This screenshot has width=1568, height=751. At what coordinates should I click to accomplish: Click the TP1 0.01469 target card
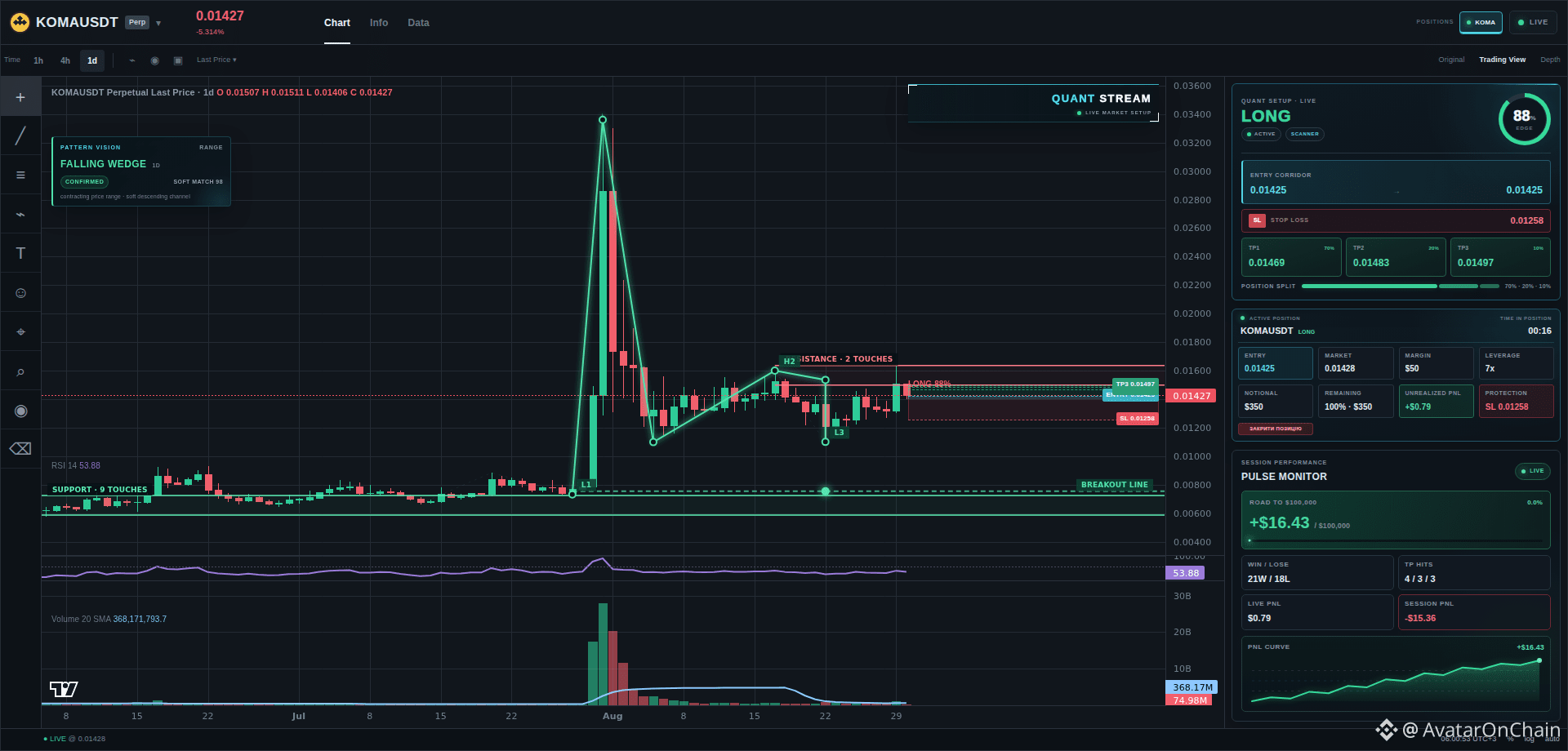pos(1291,256)
